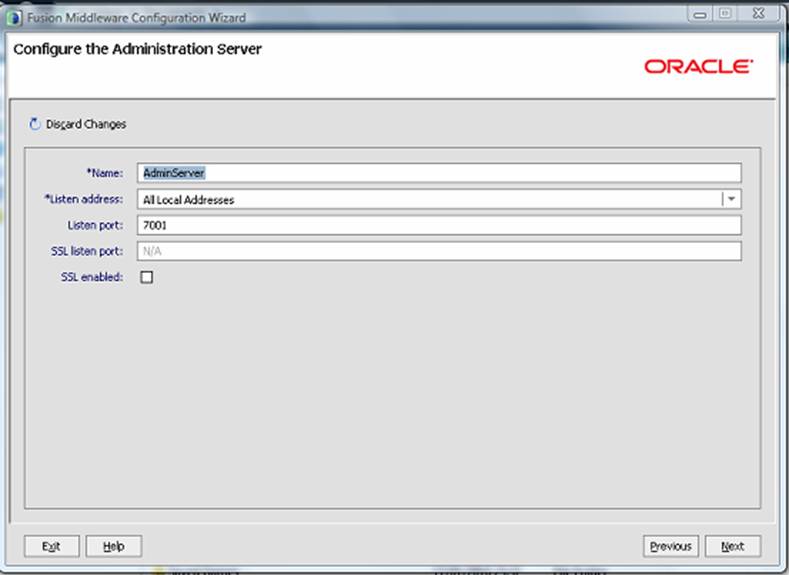Viewport: 789px width, 575px height.
Task: Click the Oracle logo
Action: click(x=698, y=66)
